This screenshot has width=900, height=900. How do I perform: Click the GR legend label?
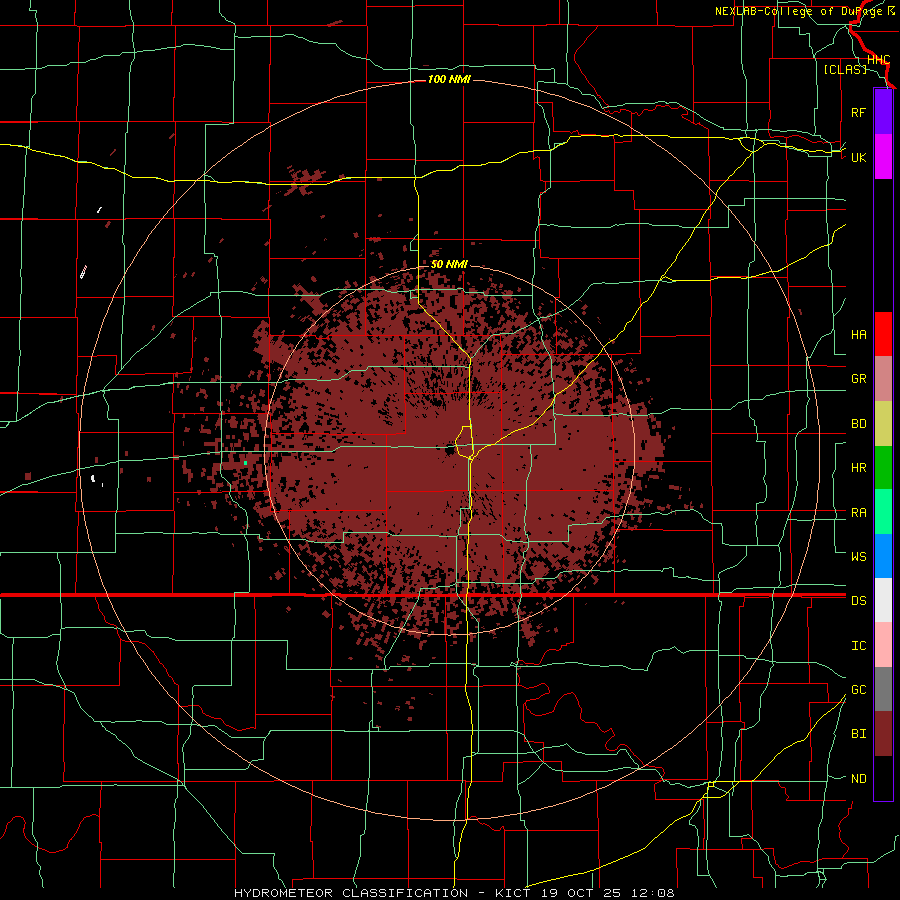click(x=858, y=379)
